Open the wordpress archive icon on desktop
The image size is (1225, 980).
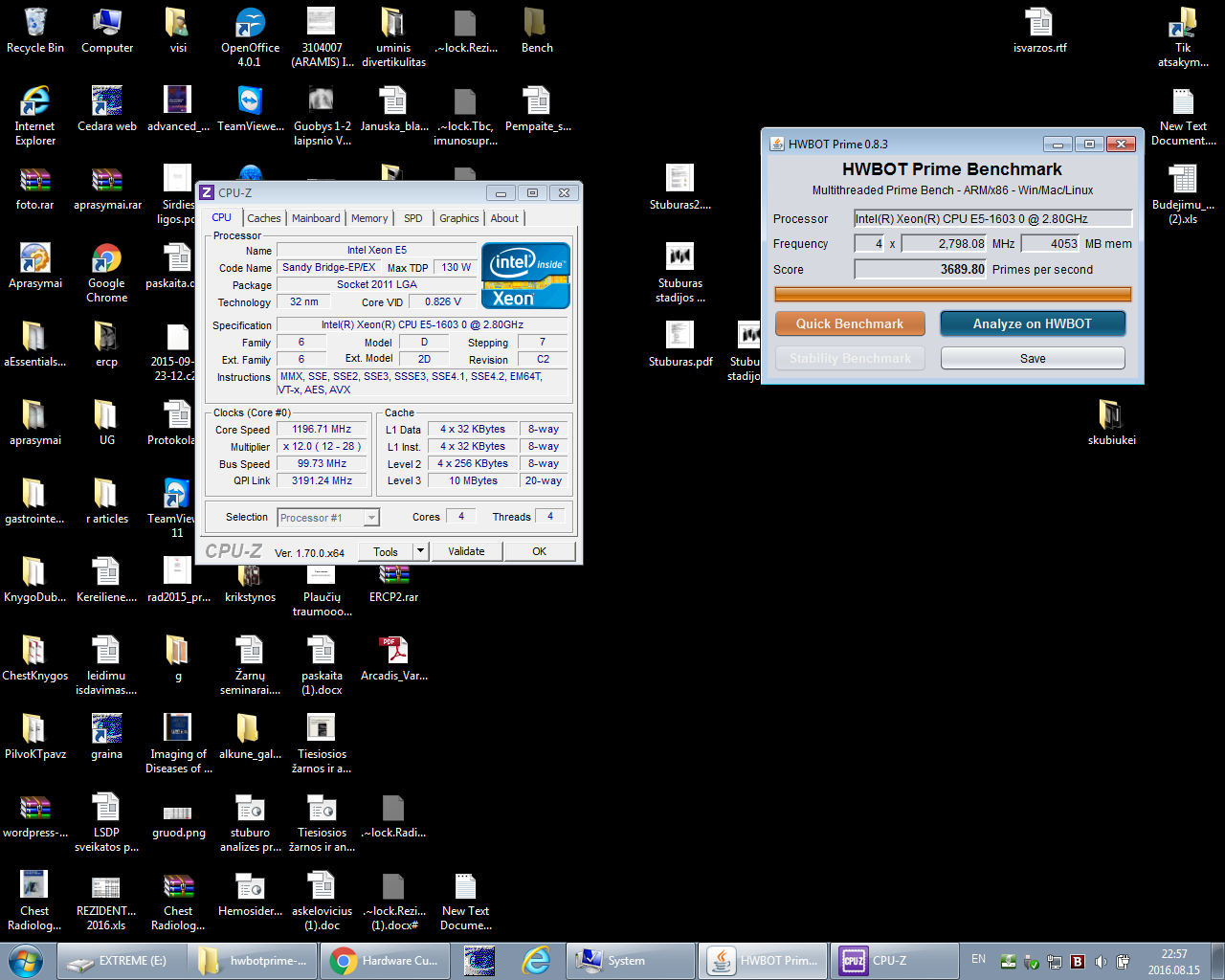tap(35, 815)
